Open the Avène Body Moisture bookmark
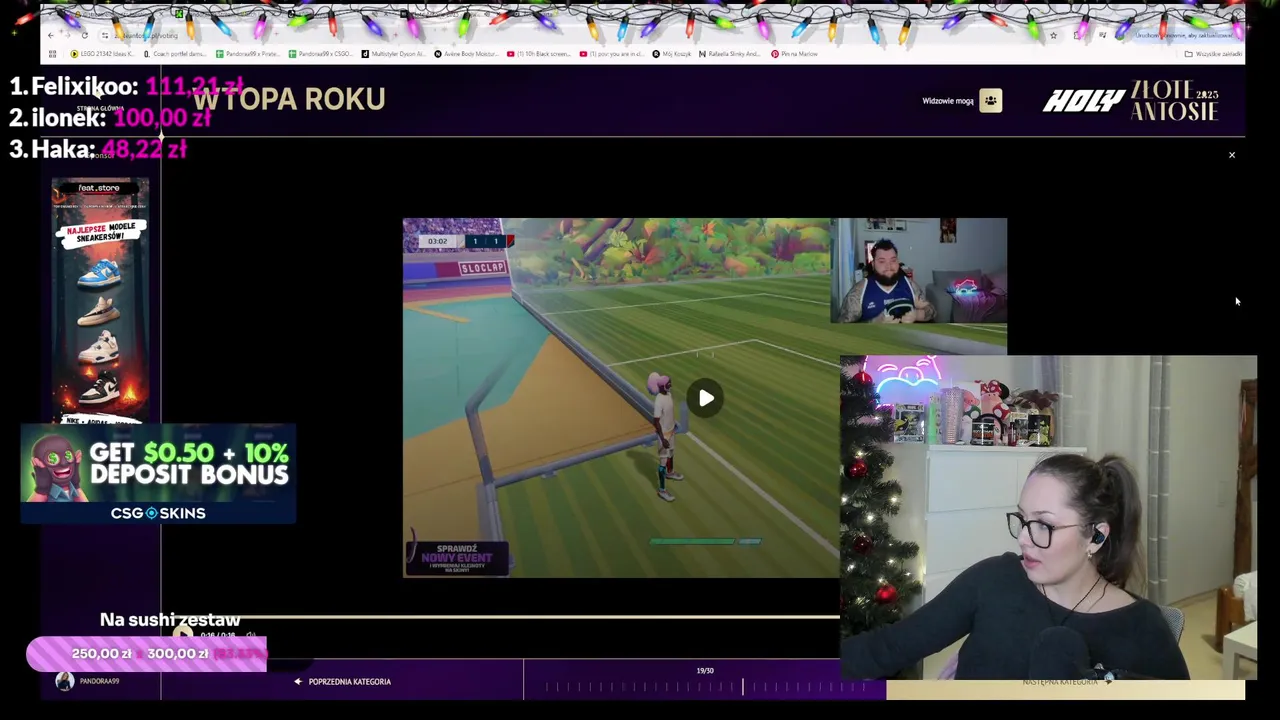This screenshot has height=720, width=1280. point(468,54)
